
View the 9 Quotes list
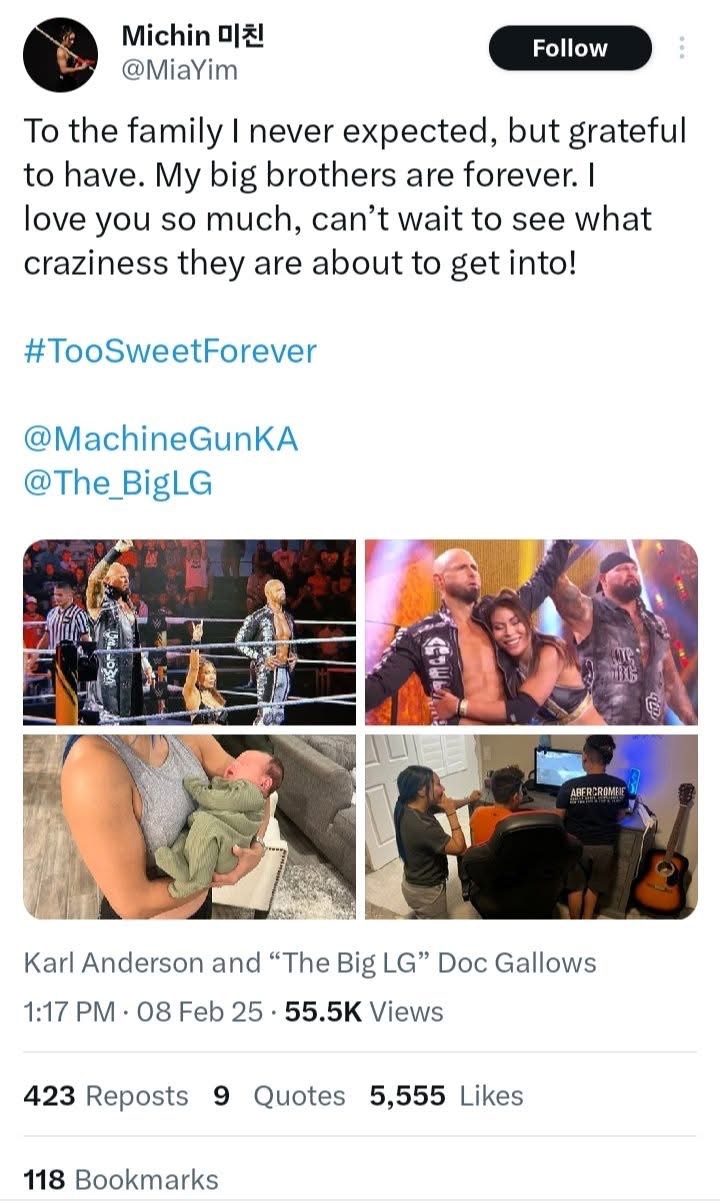coord(279,1096)
